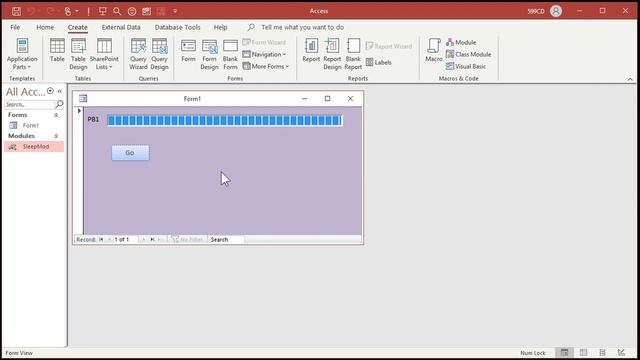Create a new Table
The width and height of the screenshot is (640, 360).
click(57, 50)
